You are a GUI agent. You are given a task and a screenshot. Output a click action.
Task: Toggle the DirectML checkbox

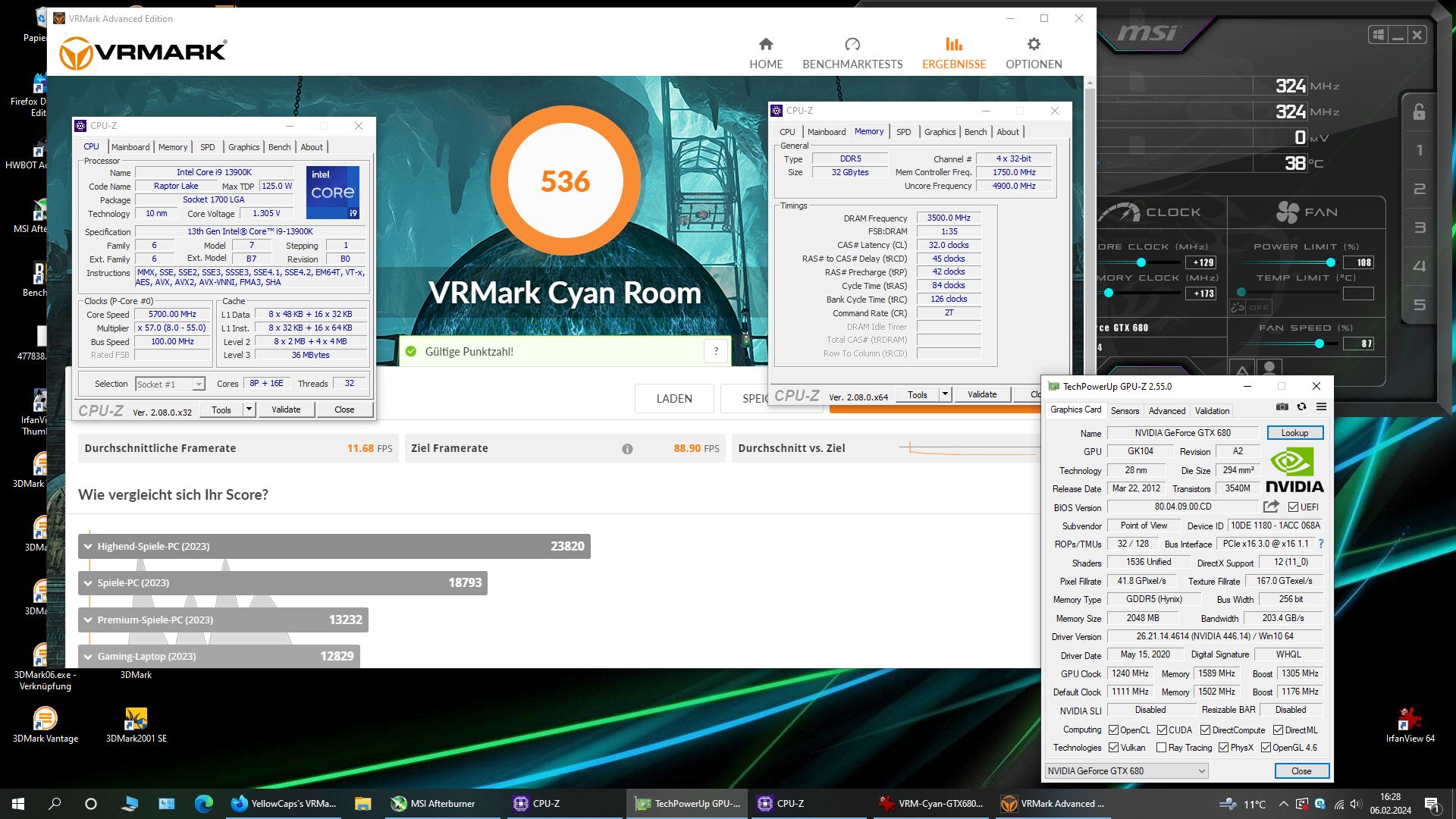pos(1278,730)
